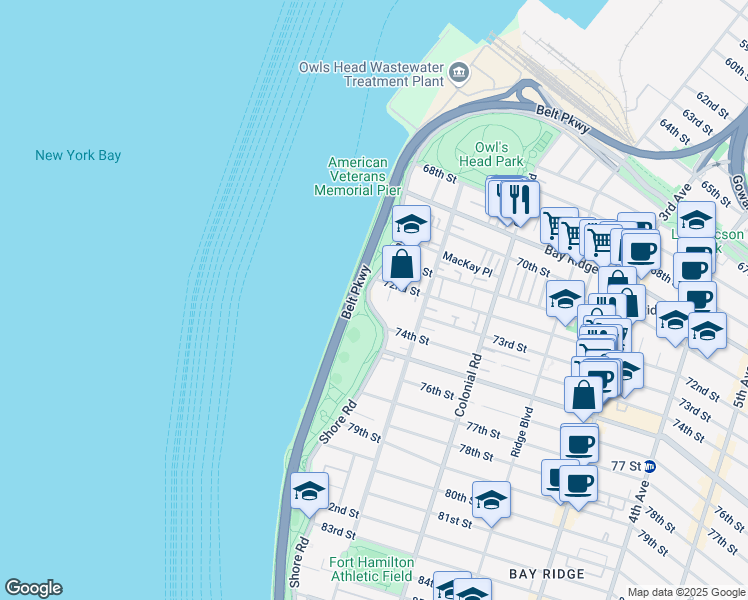748x600 pixels.
Task: Select the Owl's Head Park label
Action: pos(491,154)
